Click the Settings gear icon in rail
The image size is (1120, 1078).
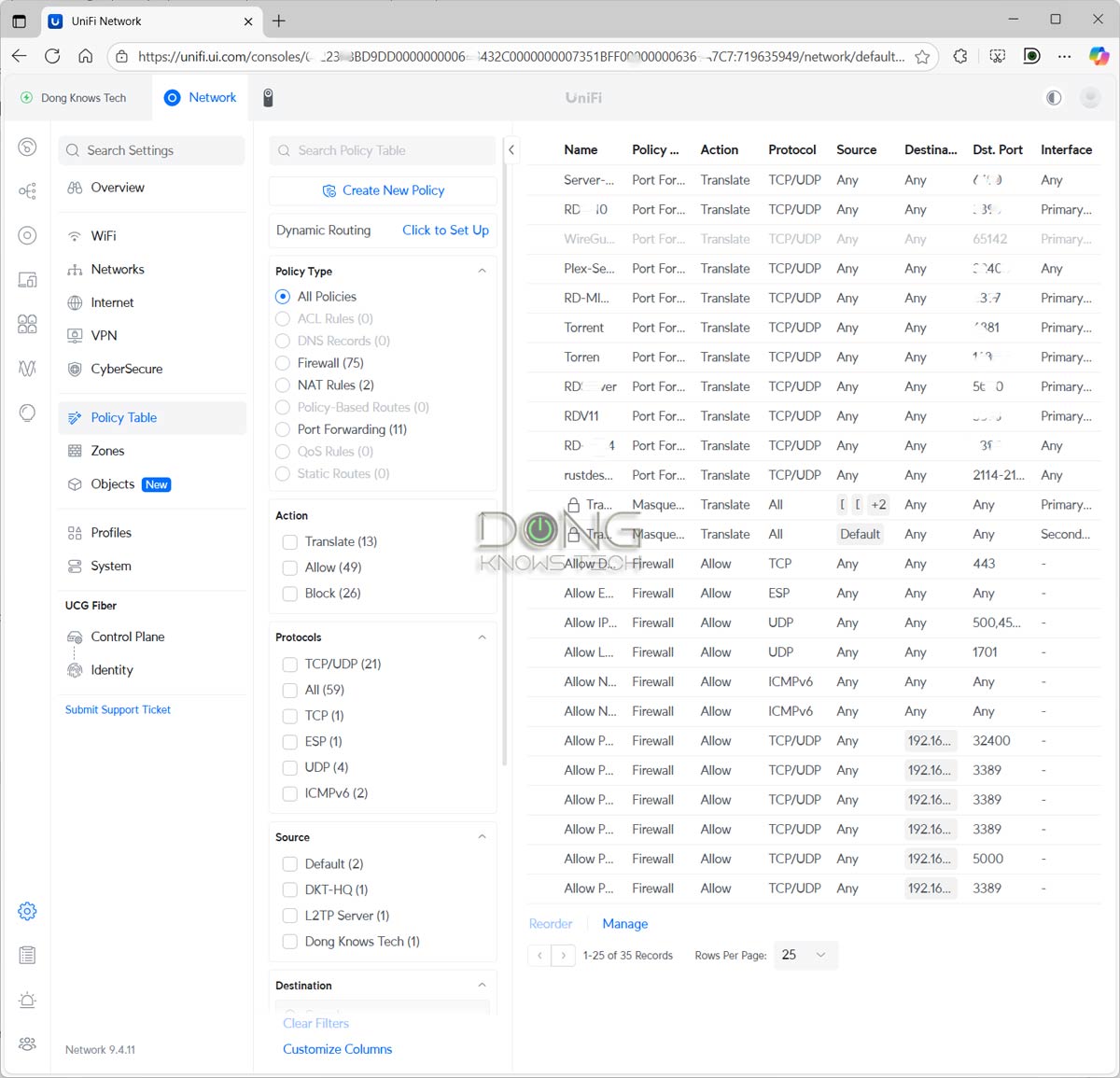click(27, 911)
